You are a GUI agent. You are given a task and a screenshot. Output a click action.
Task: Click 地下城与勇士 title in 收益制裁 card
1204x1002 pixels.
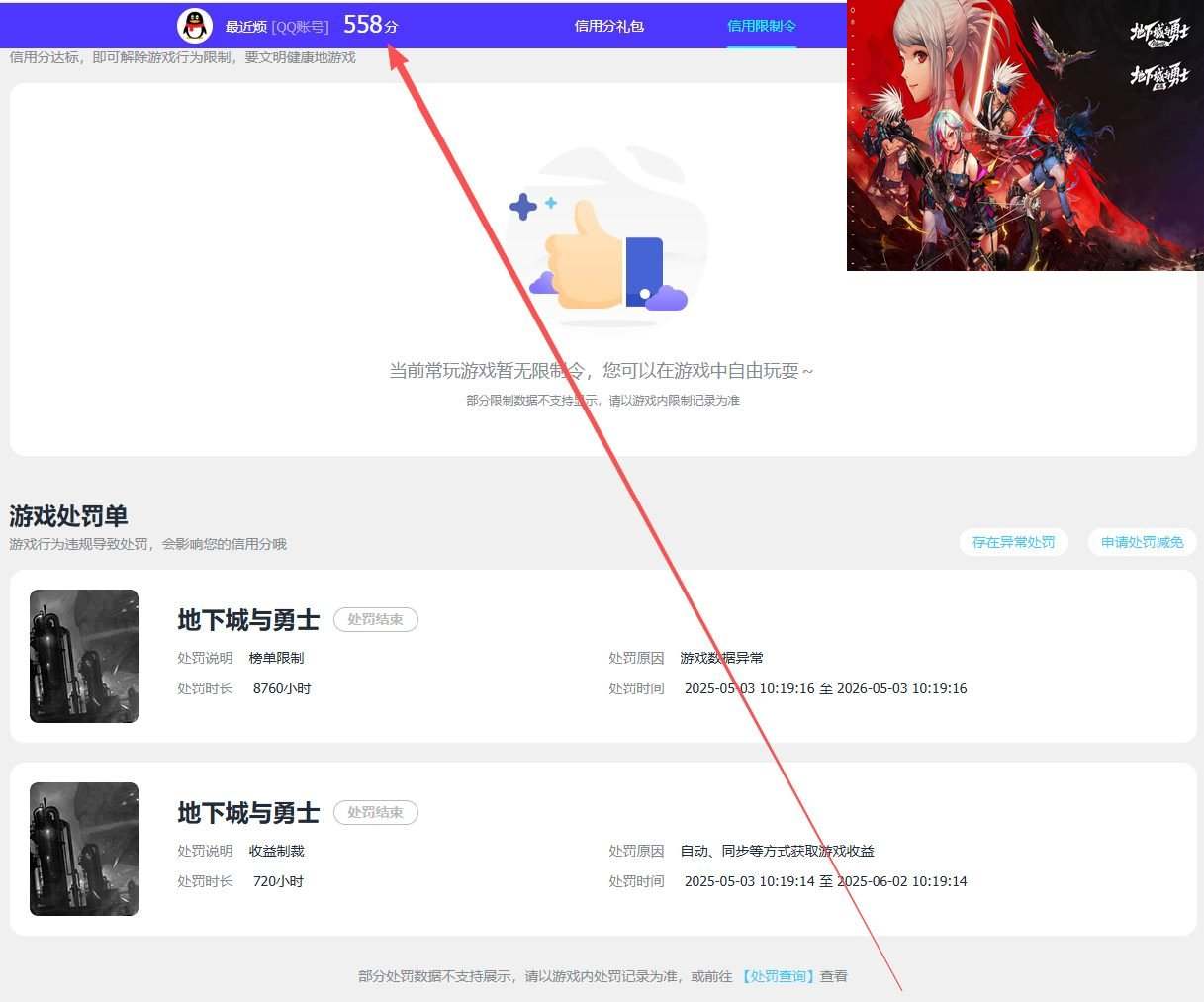248,813
